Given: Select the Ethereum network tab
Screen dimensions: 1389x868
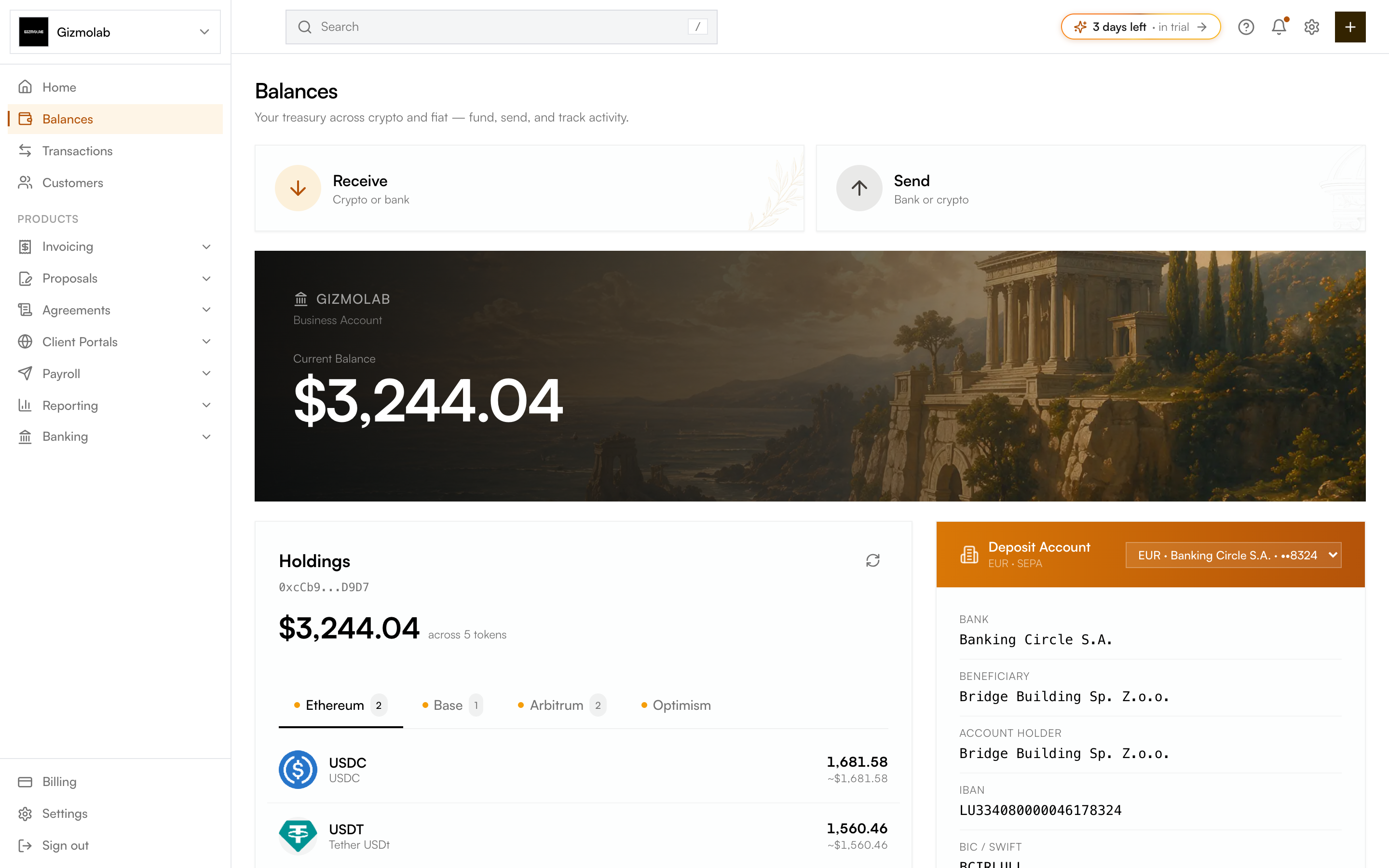Looking at the screenshot, I should (x=341, y=705).
